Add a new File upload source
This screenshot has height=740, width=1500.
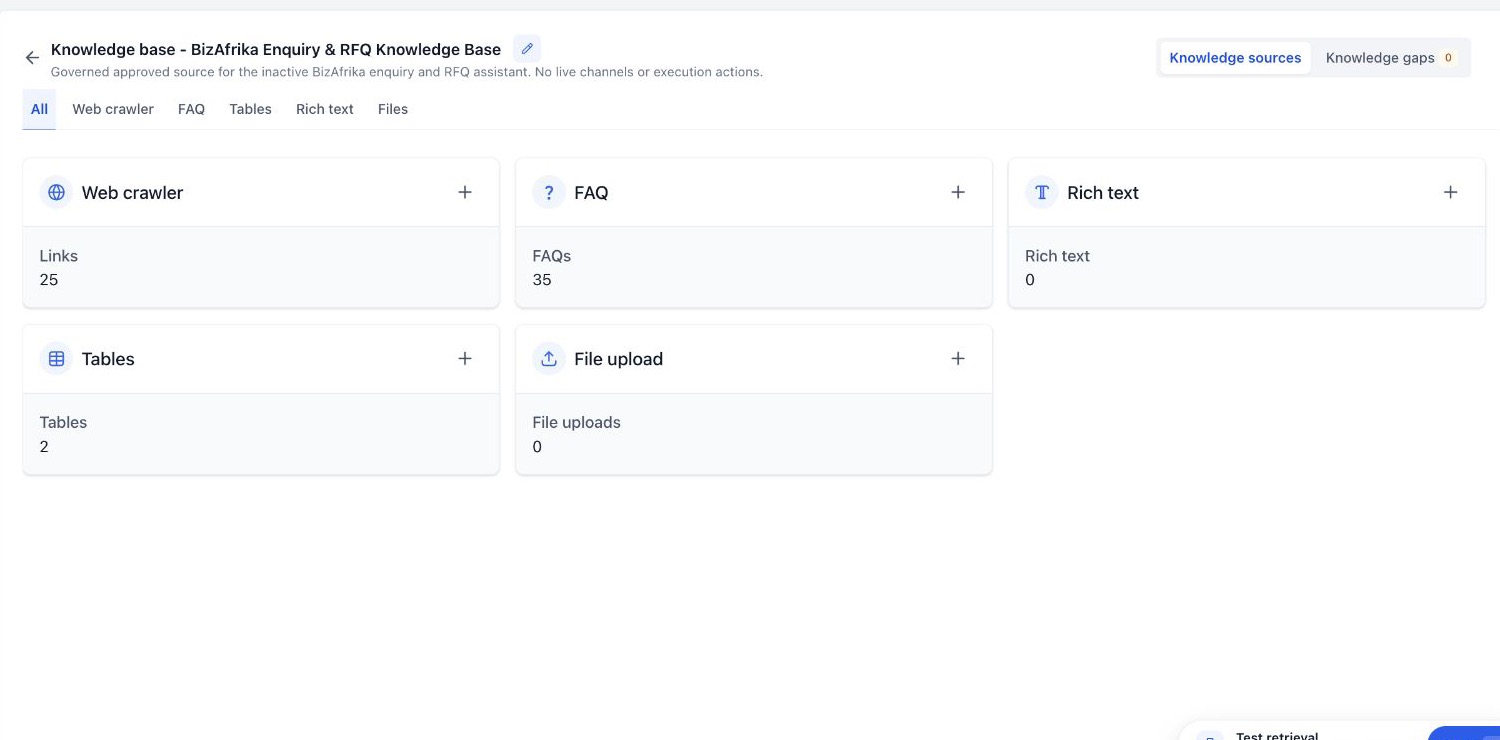click(x=958, y=359)
